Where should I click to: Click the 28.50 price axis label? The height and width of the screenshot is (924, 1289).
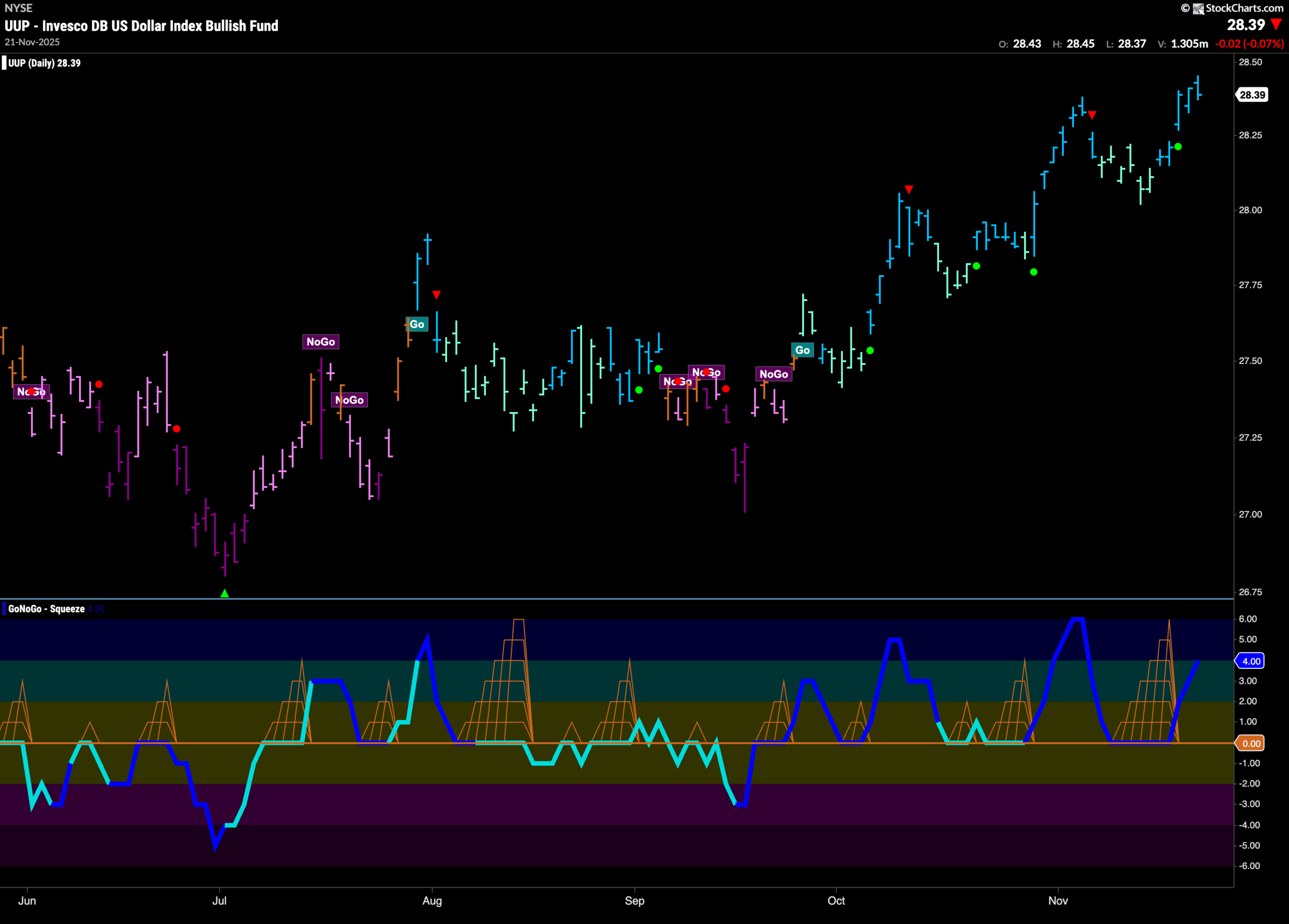click(x=1250, y=62)
